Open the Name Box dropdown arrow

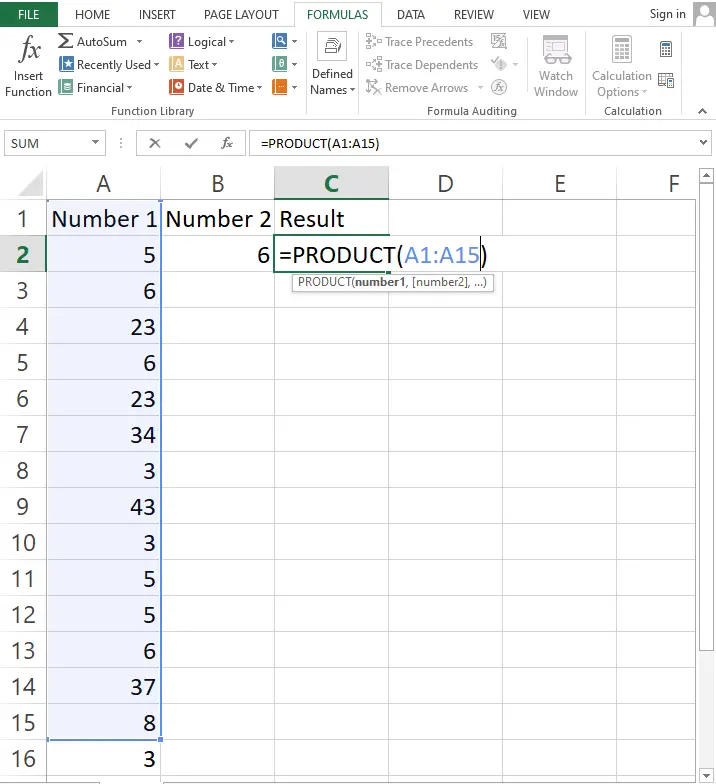click(96, 143)
